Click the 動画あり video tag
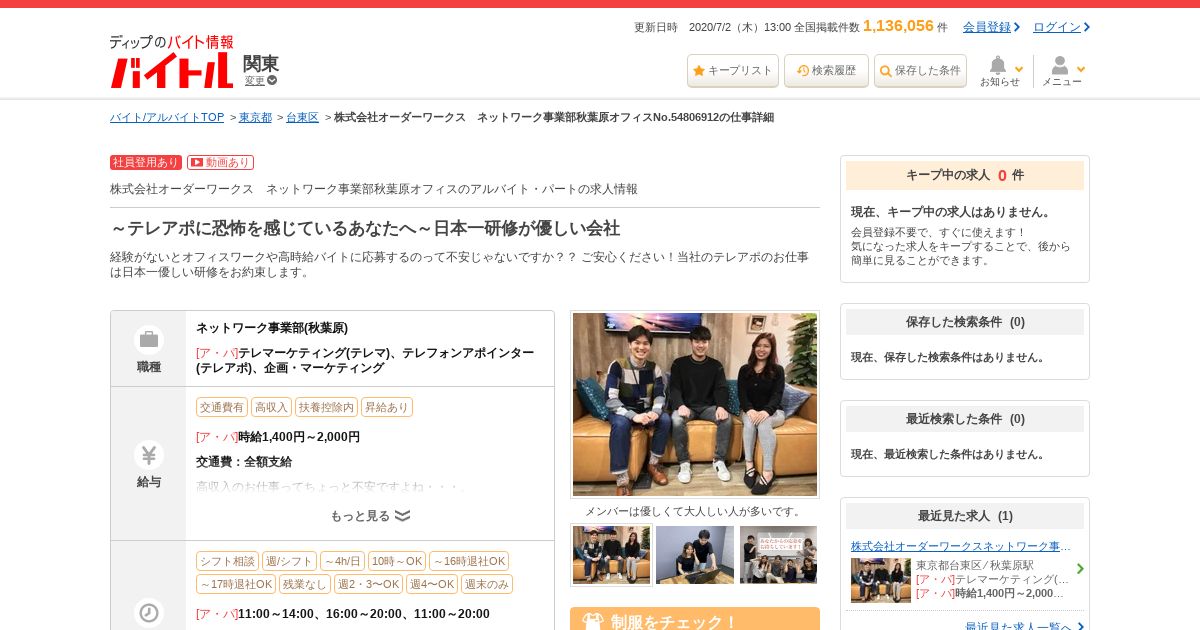1200x630 pixels. [220, 162]
